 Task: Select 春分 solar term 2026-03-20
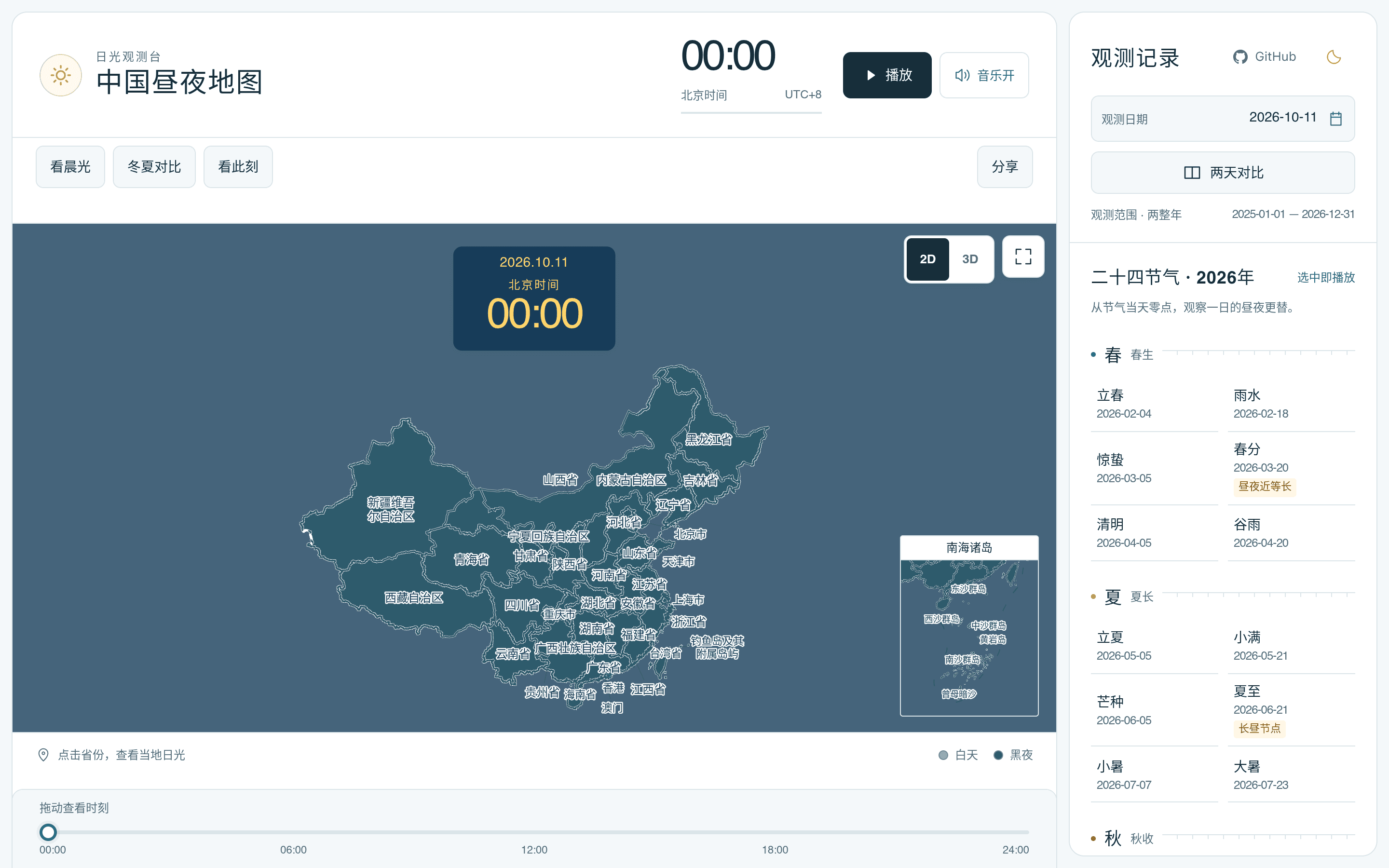(x=1292, y=468)
